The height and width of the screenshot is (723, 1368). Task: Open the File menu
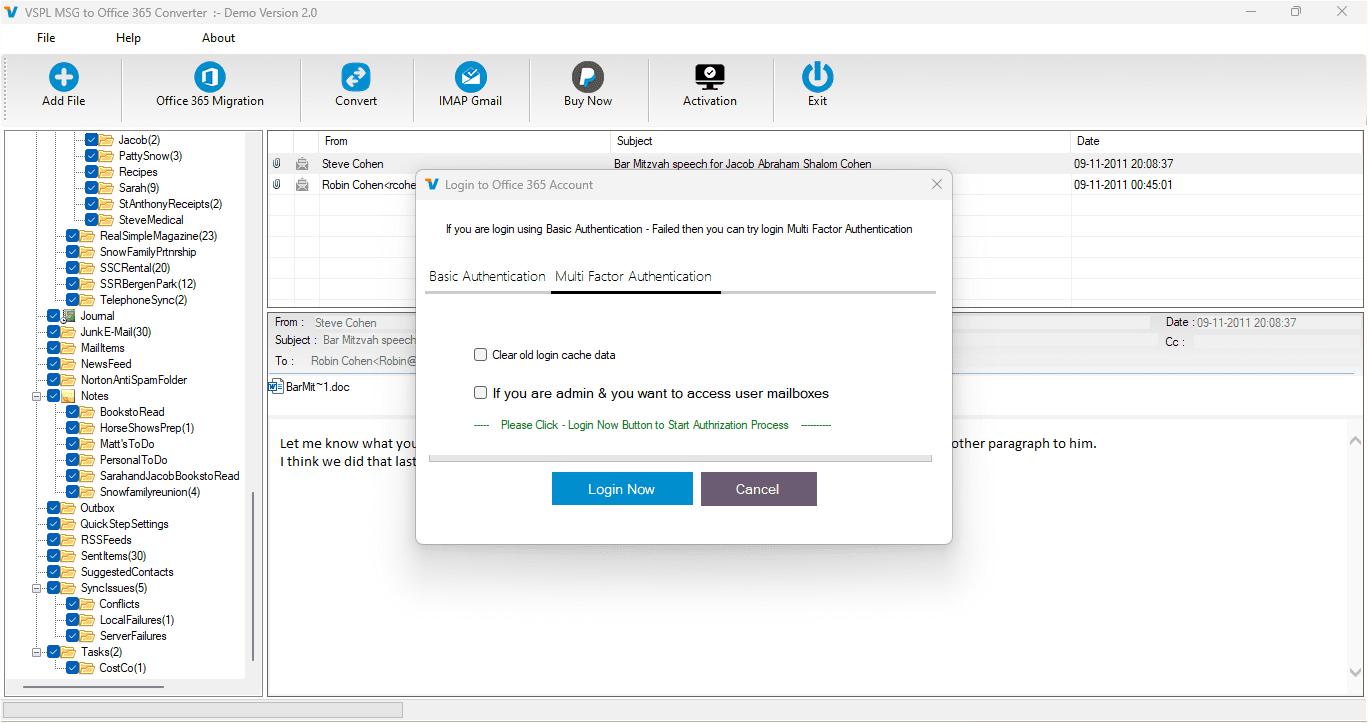pos(46,38)
